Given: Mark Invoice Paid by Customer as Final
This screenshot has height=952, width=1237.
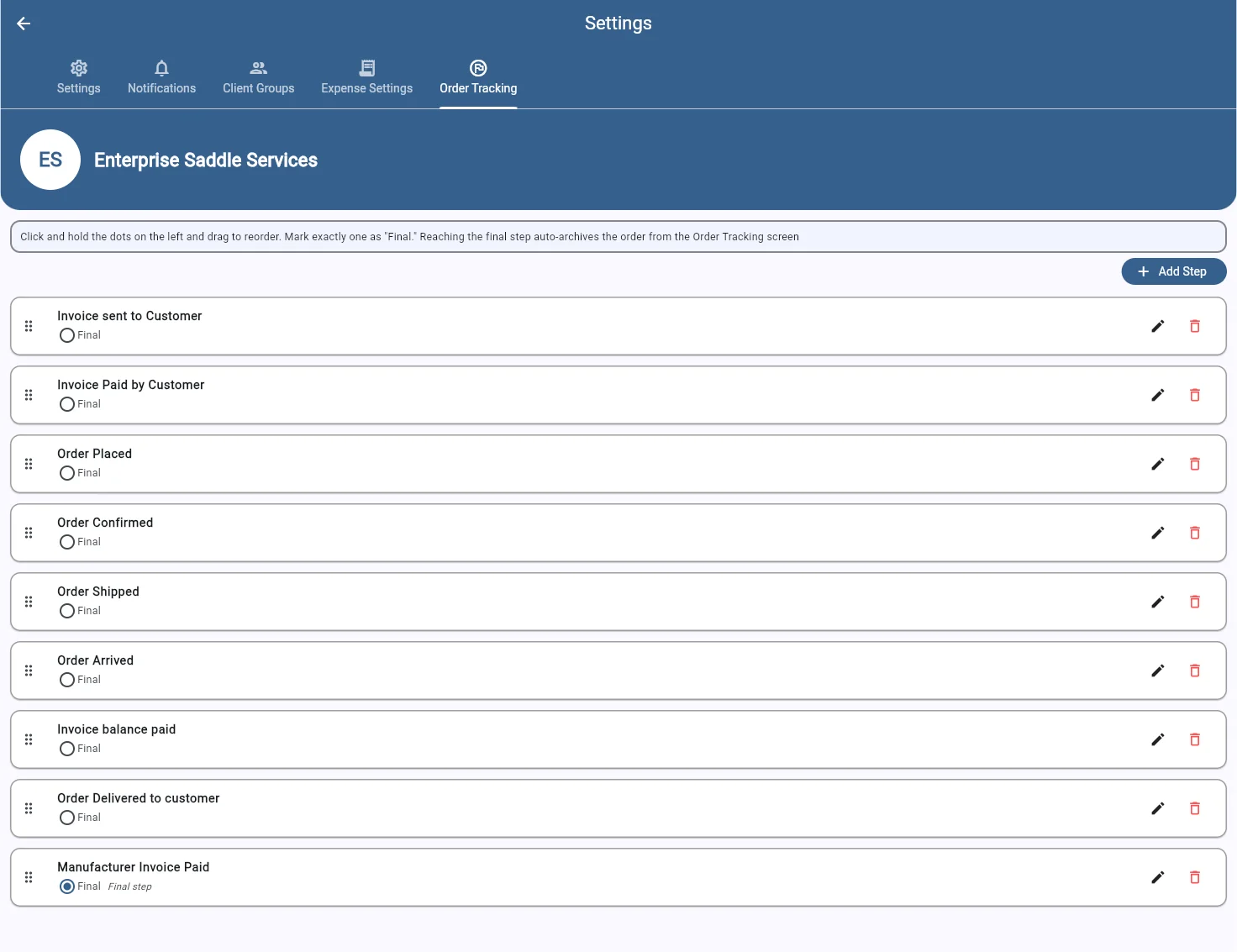Looking at the screenshot, I should tap(66, 404).
